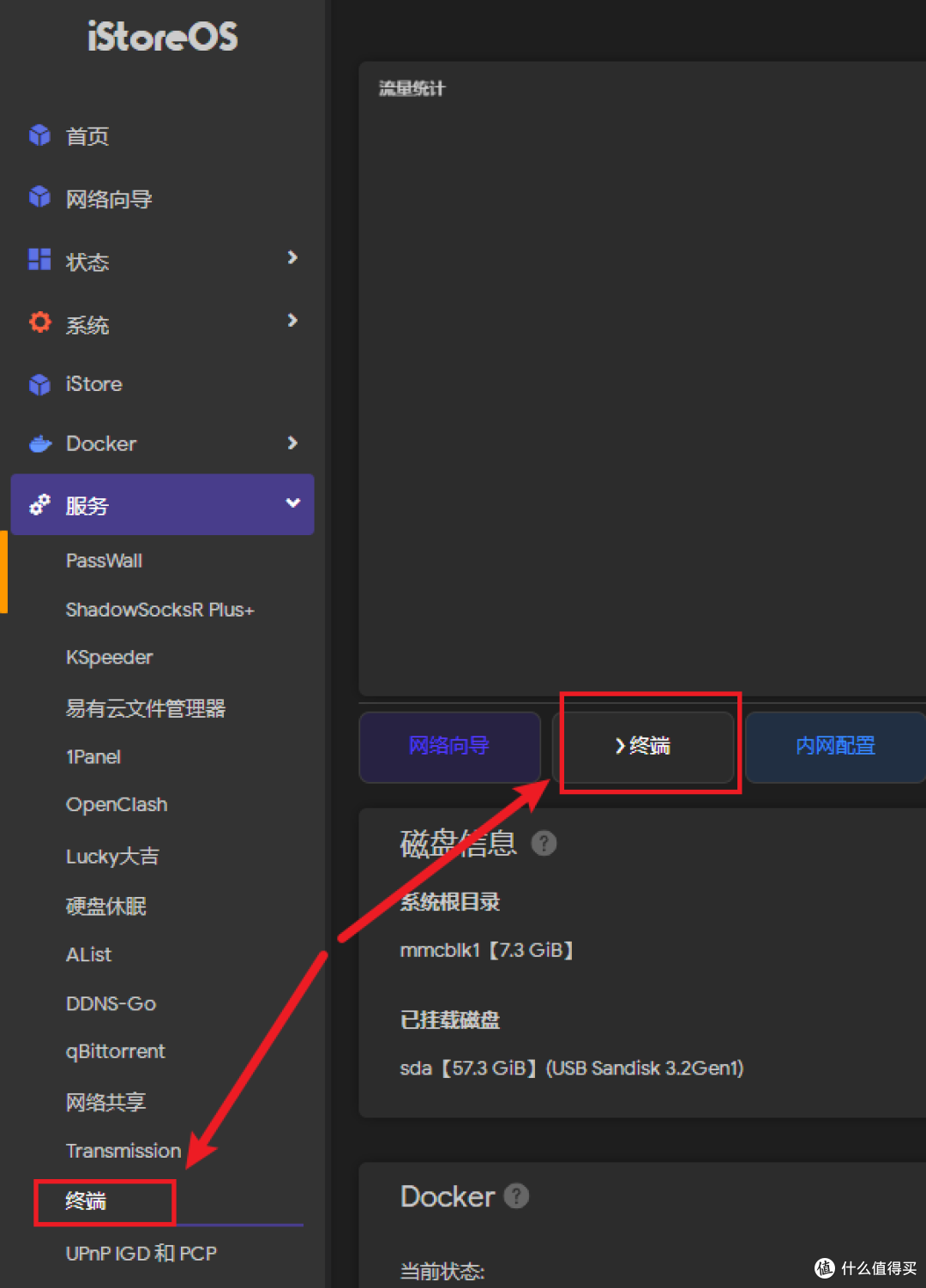Open 终端 in the sidebar

click(86, 1201)
